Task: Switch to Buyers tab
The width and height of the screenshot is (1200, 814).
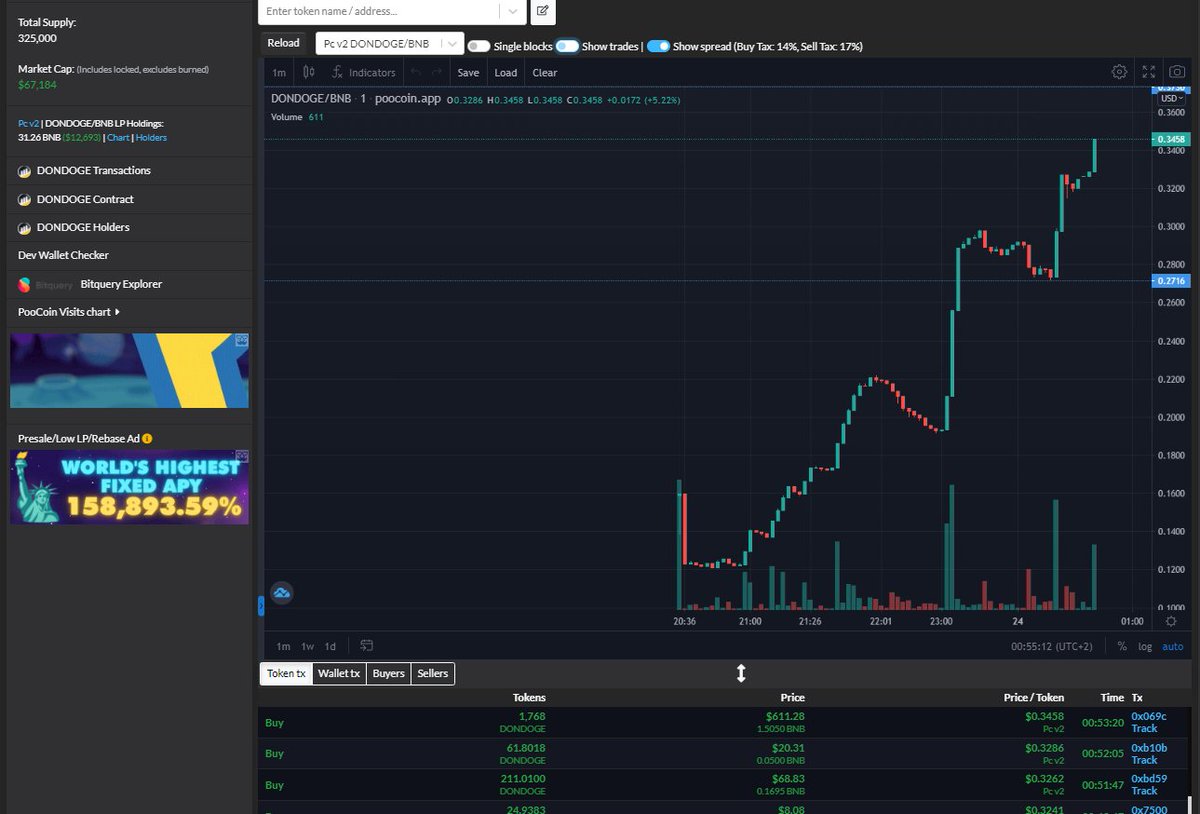Action: click(389, 674)
